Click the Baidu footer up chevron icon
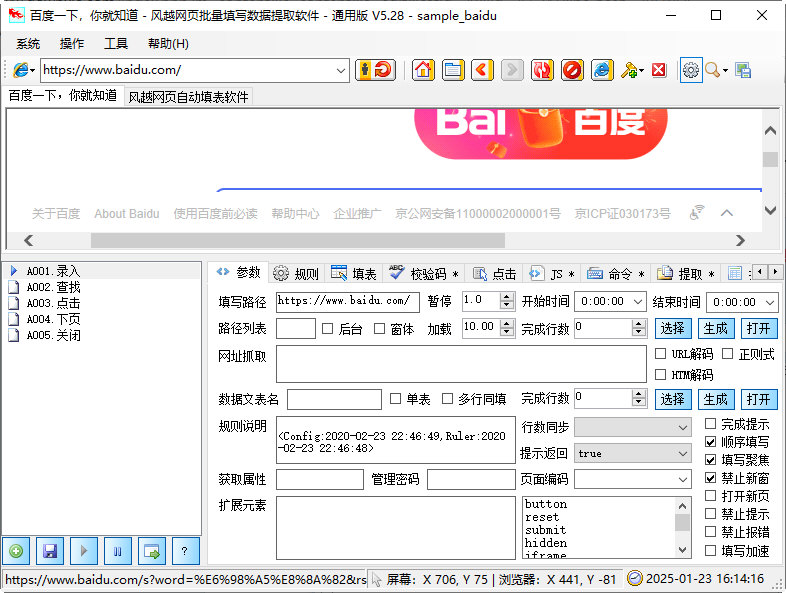Image resolution: width=786 pixels, height=593 pixels. pyautogui.click(x=727, y=213)
